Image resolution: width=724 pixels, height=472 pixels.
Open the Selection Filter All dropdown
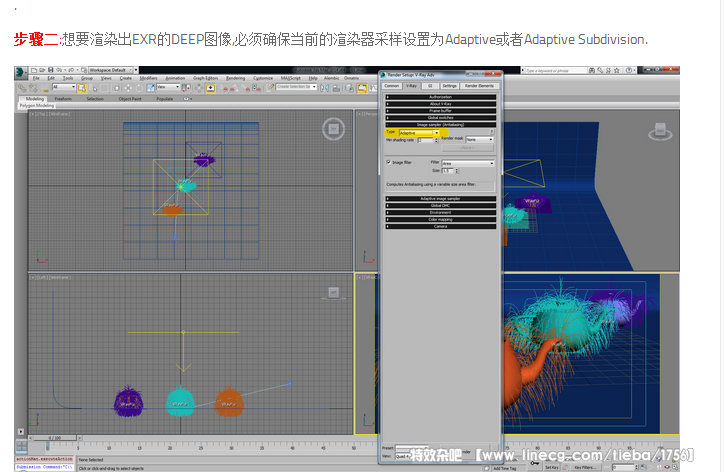64,87
